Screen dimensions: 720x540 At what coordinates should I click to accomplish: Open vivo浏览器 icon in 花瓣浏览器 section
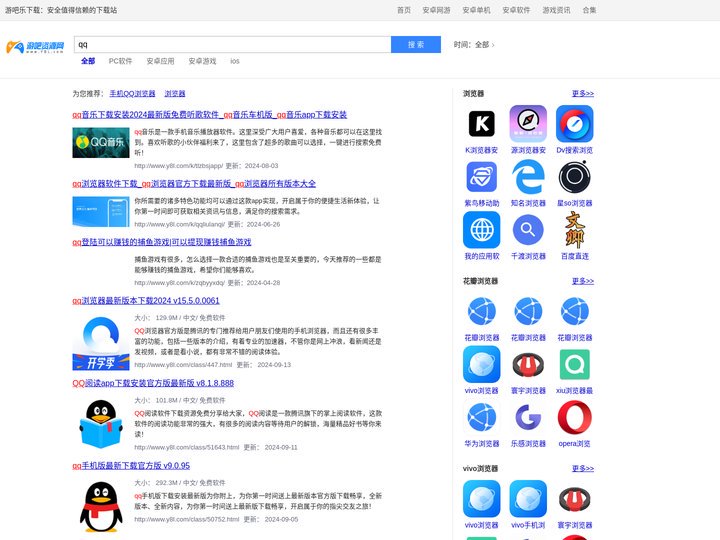[x=481, y=364]
